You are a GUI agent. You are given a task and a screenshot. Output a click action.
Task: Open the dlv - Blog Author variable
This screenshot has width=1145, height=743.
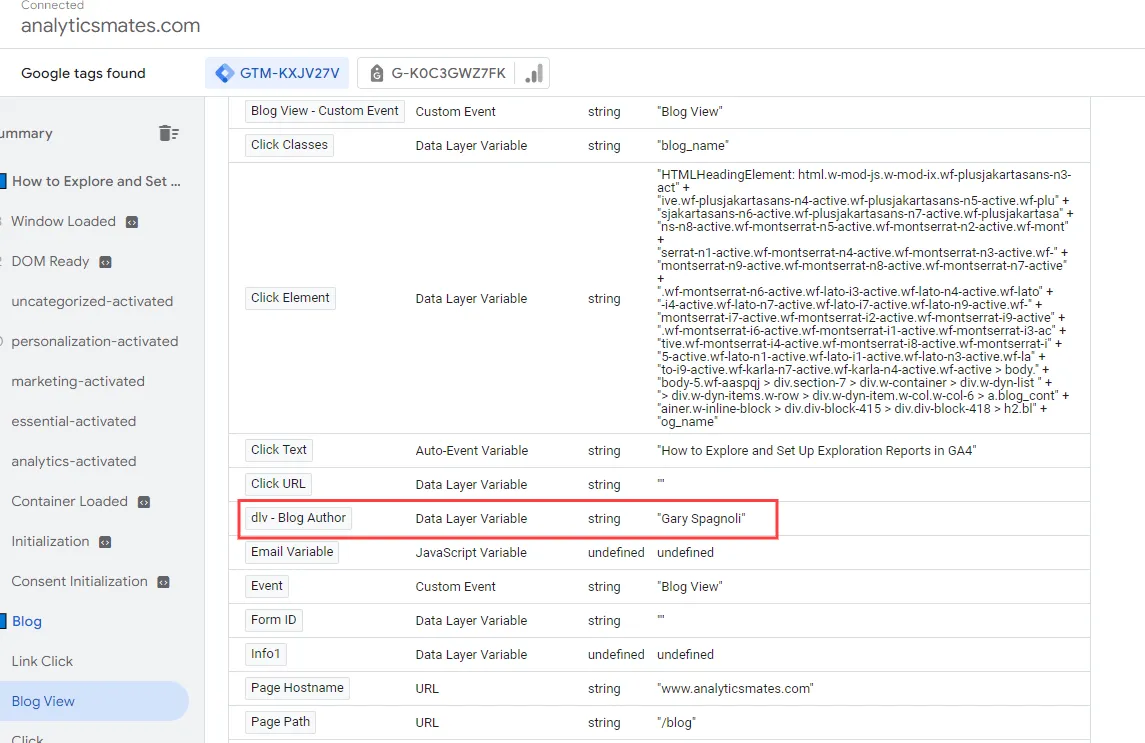click(x=299, y=518)
